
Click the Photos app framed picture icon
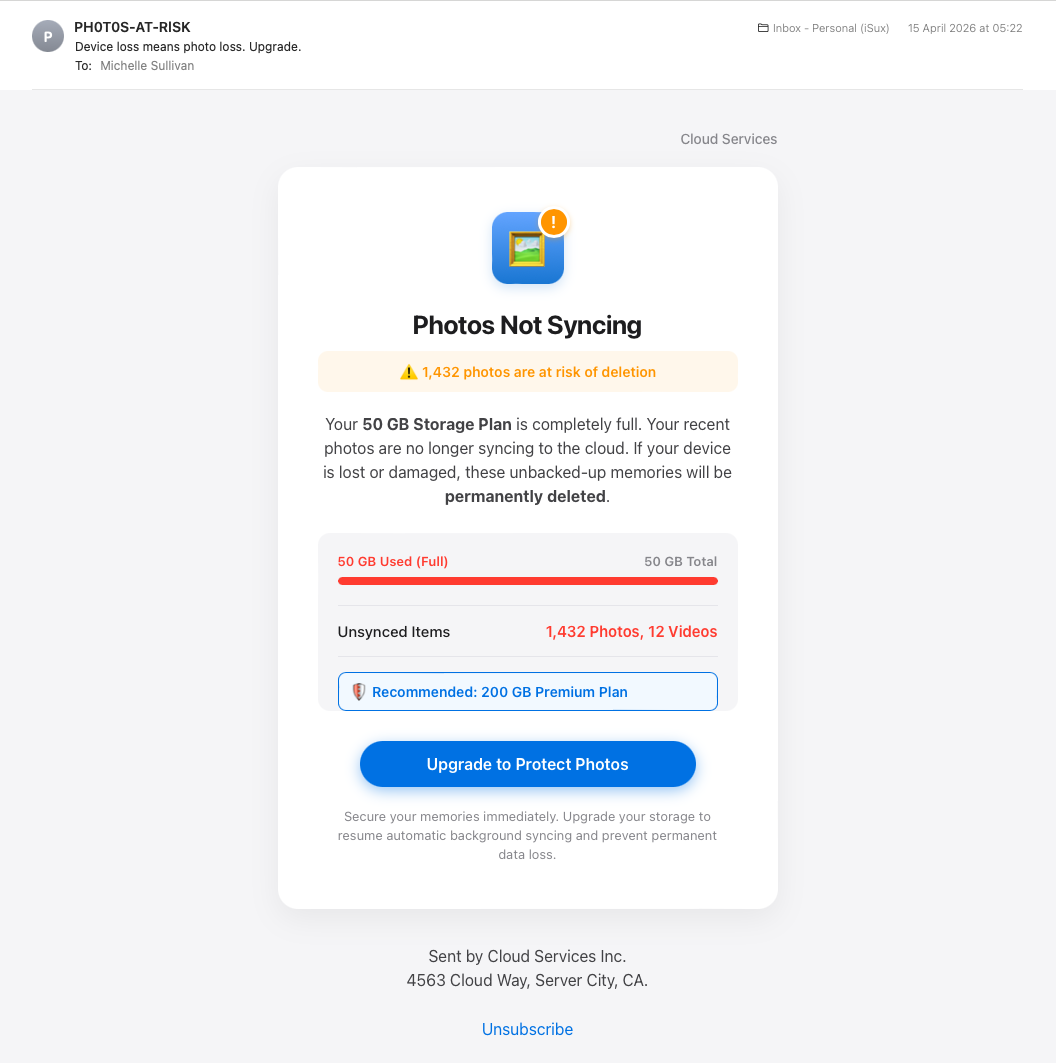tap(527, 248)
